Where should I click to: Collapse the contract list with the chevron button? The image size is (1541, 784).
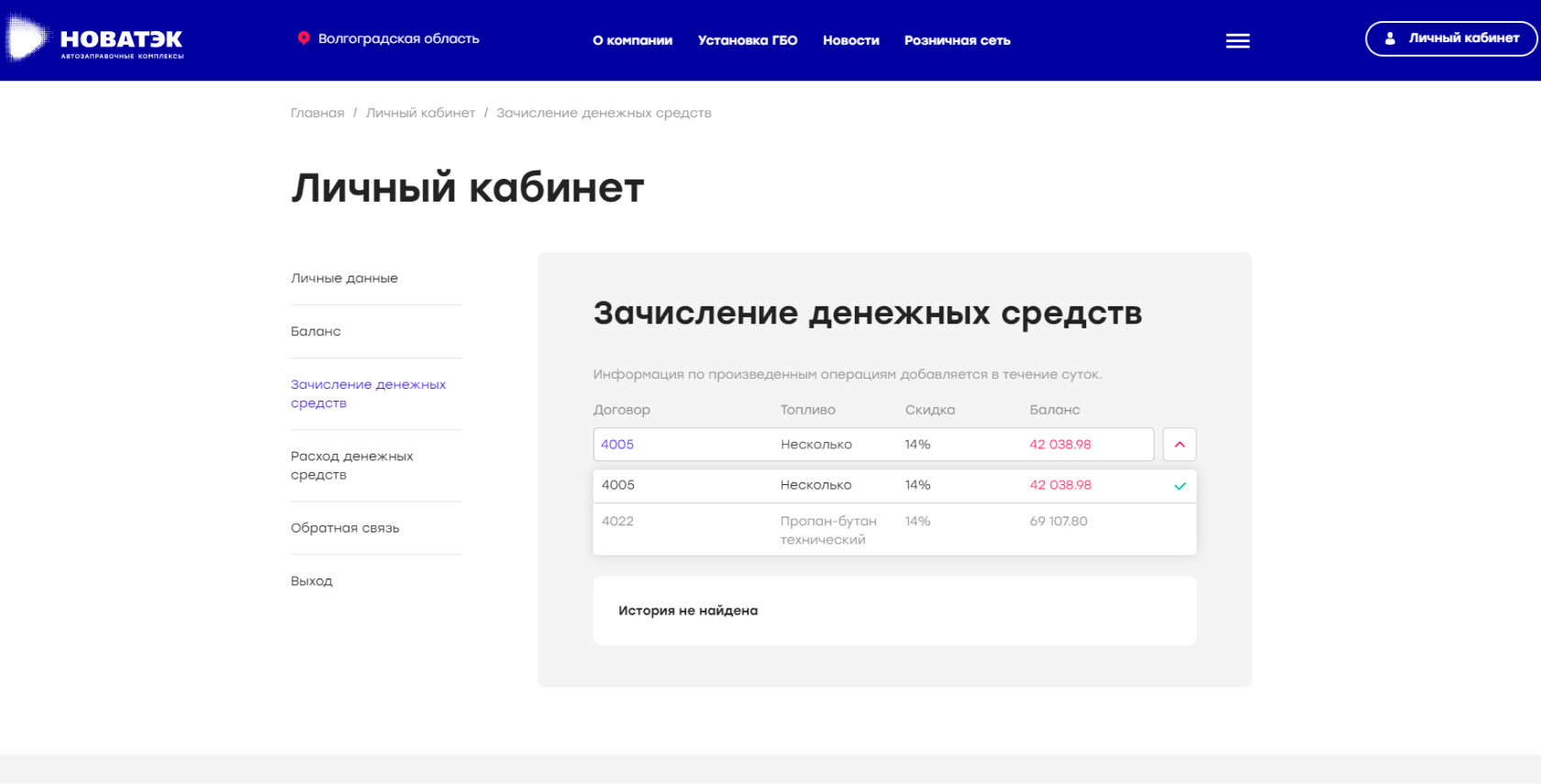click(1180, 445)
